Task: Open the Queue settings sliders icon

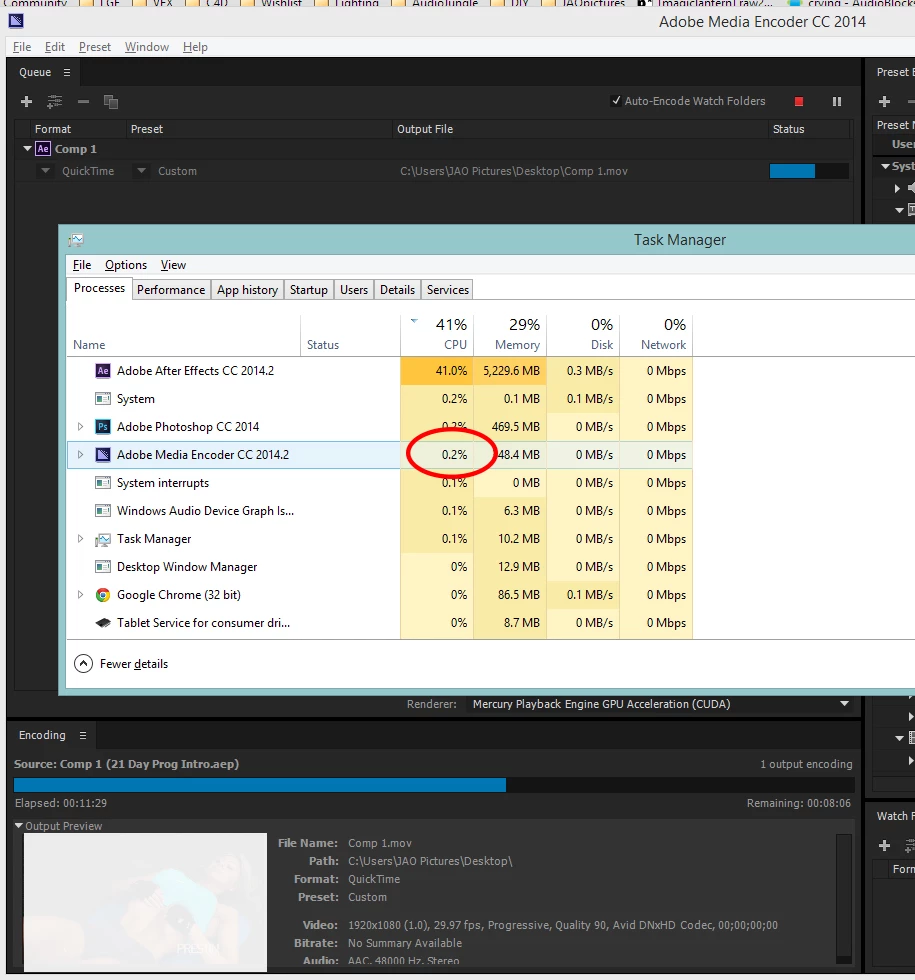Action: pos(54,101)
